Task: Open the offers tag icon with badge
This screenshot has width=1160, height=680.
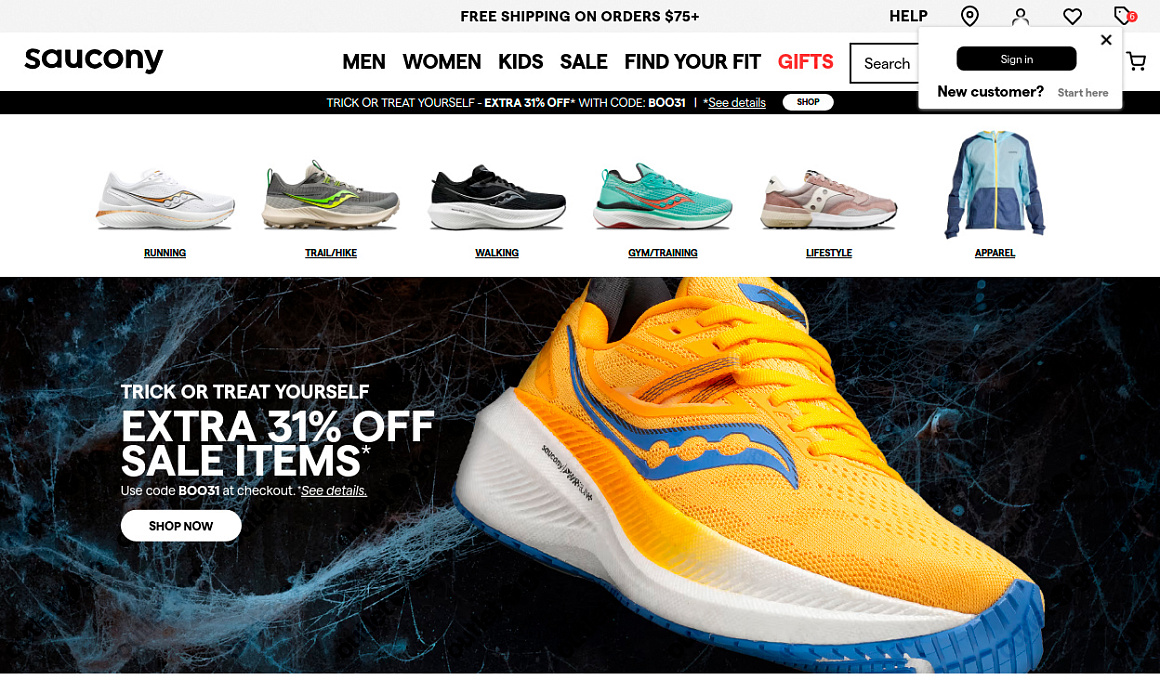Action: [1124, 15]
